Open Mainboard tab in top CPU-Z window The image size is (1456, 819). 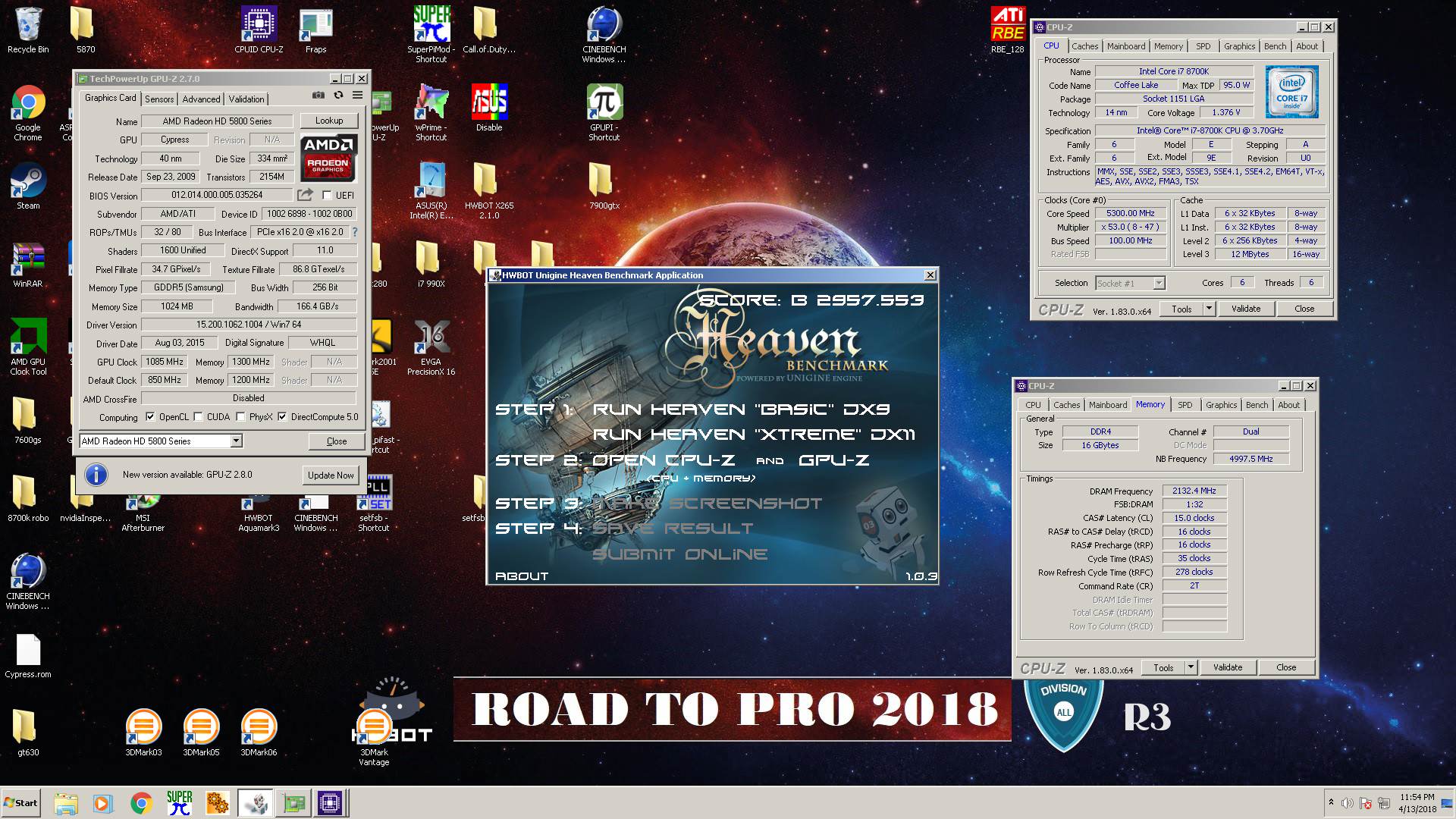point(1126,46)
